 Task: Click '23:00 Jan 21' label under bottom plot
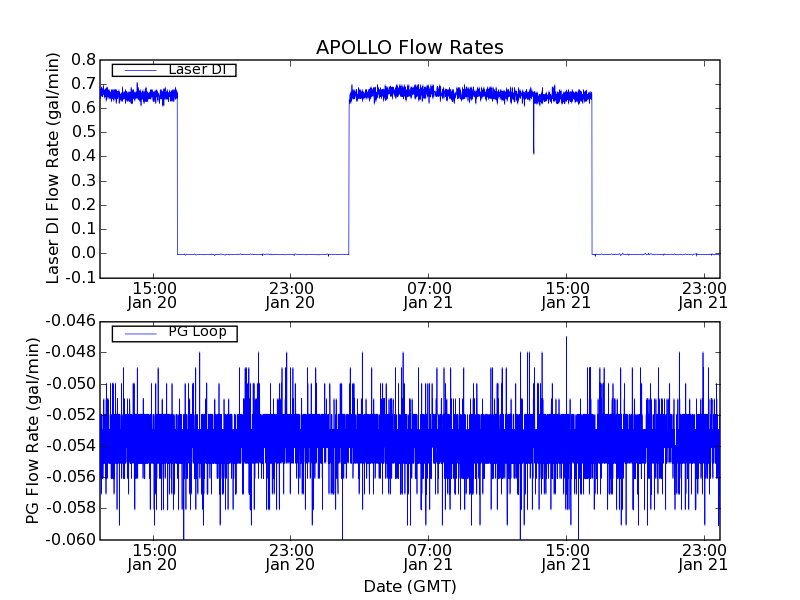click(x=703, y=558)
